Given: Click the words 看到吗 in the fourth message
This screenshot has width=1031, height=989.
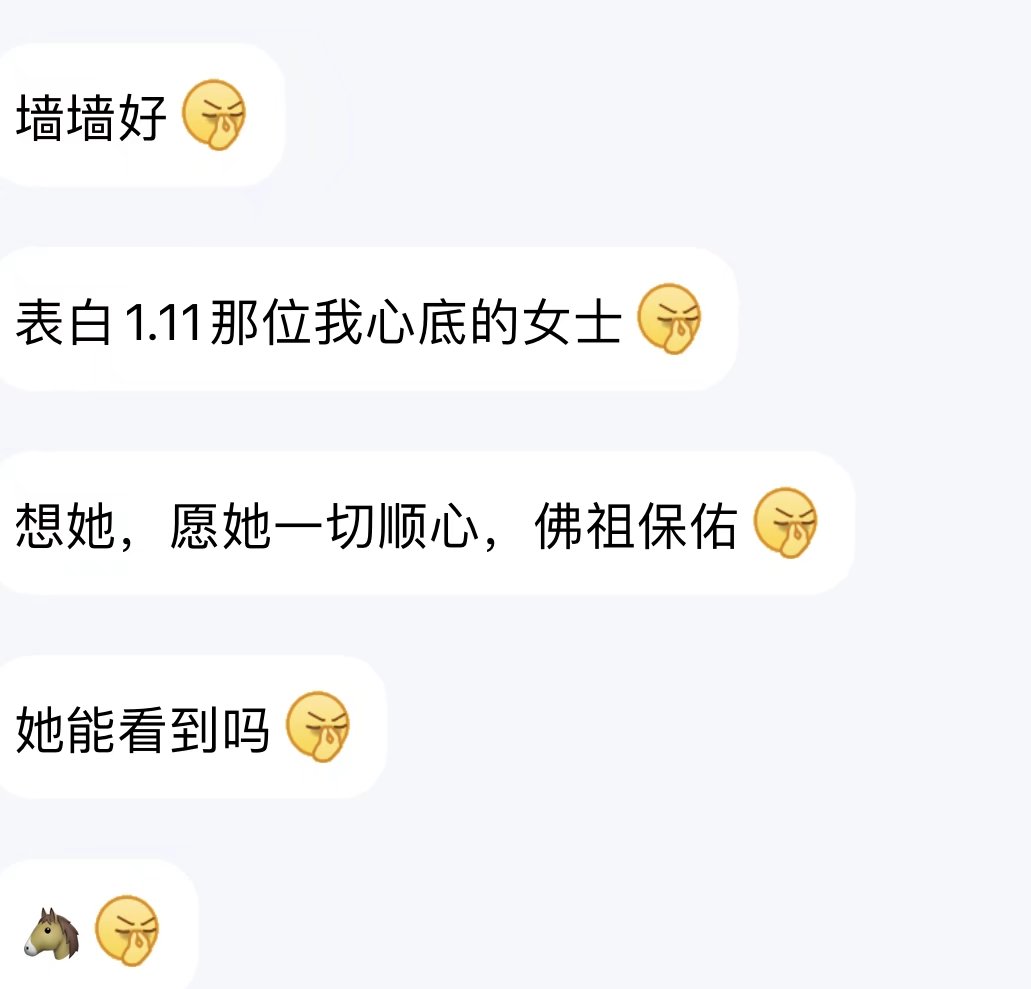Looking at the screenshot, I should [x=194, y=729].
